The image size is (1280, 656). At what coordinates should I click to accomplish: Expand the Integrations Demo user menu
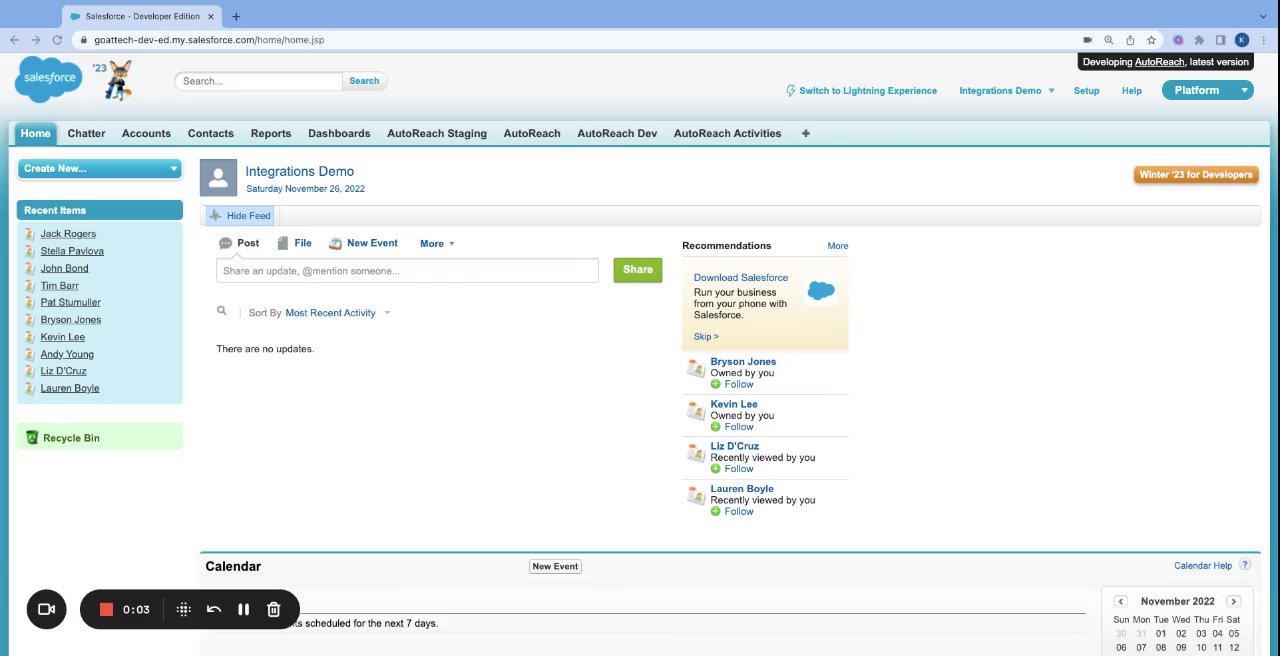tap(1007, 90)
